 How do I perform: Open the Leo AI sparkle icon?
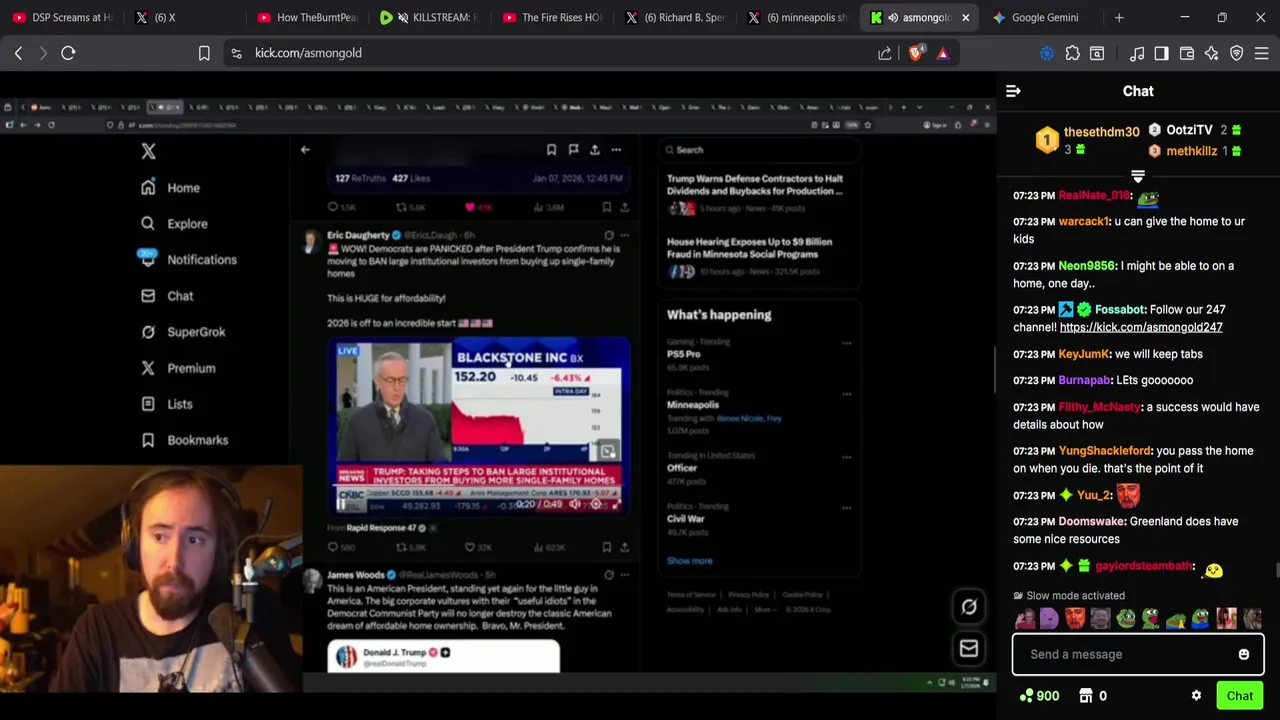(x=1211, y=53)
